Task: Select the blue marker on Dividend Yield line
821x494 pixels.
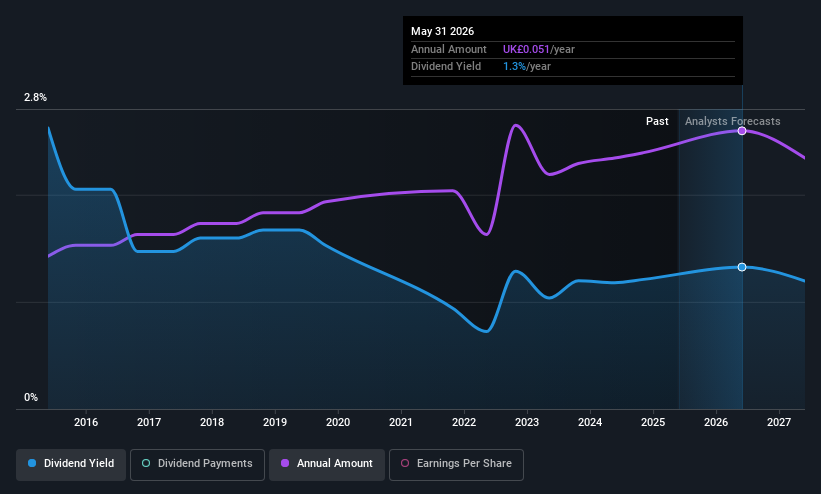Action: click(742, 267)
